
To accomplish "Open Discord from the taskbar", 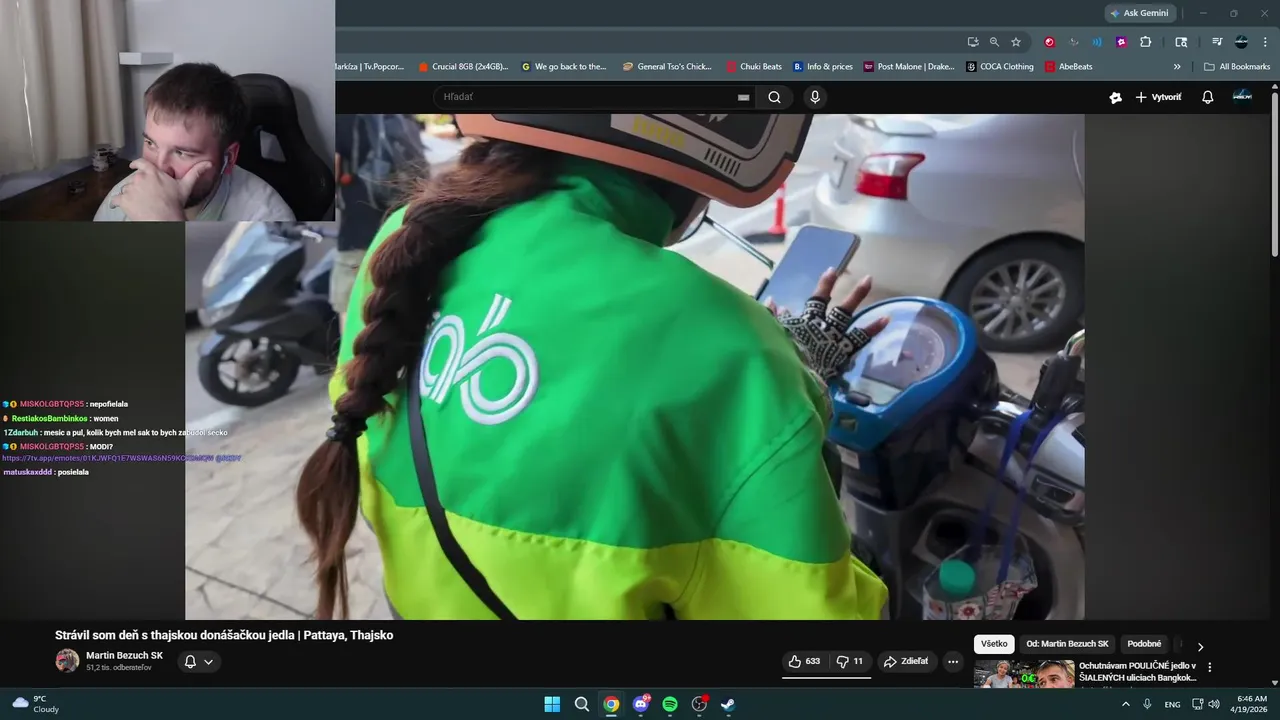I will tap(641, 704).
